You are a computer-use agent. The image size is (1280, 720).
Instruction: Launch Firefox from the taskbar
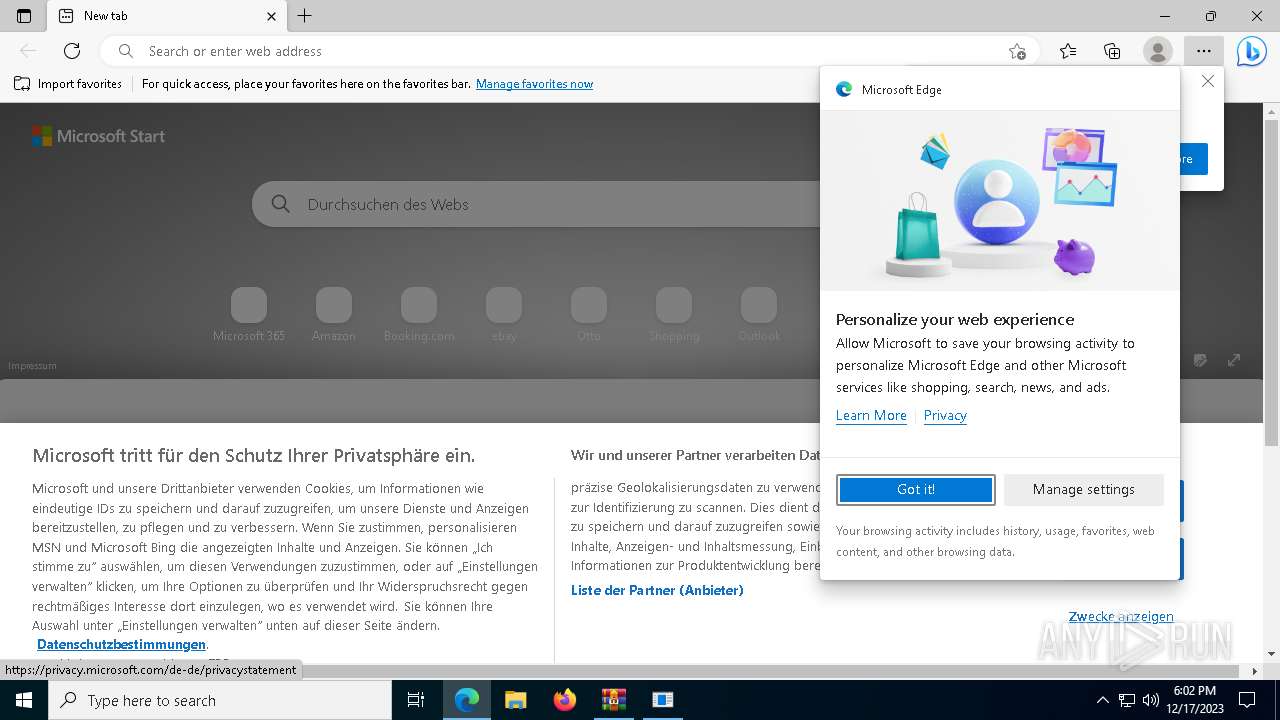(x=565, y=700)
